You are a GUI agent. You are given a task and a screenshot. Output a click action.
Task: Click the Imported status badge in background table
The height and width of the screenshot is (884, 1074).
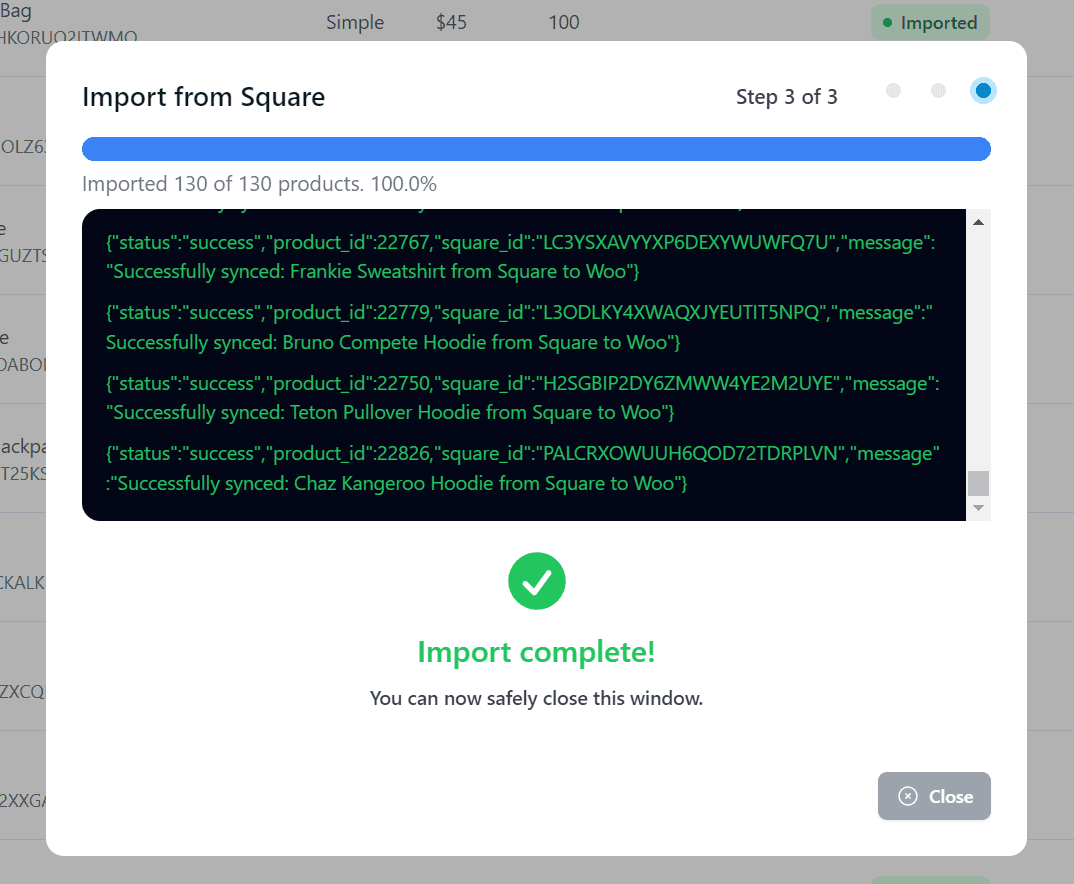(x=930, y=23)
